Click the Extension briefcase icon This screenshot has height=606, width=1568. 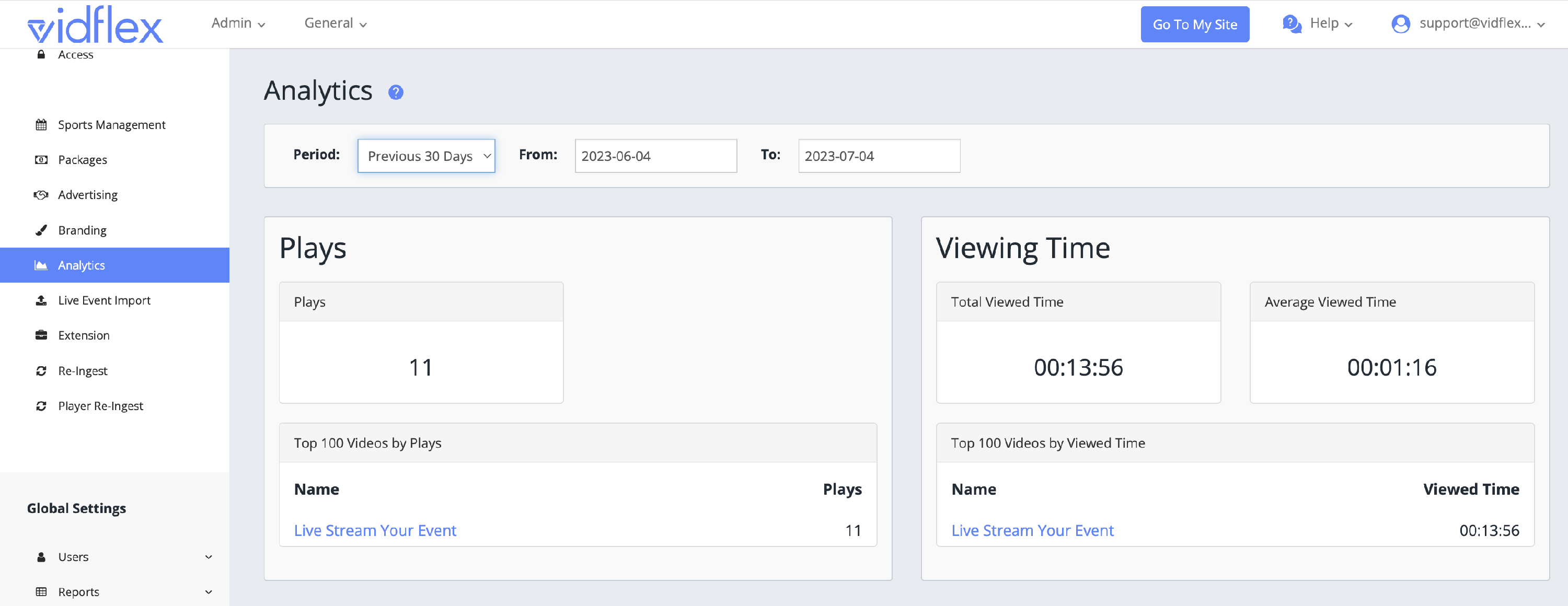click(x=41, y=335)
